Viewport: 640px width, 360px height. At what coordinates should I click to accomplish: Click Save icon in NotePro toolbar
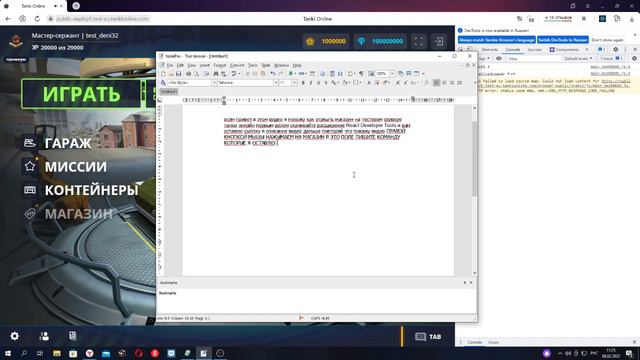pos(178,74)
